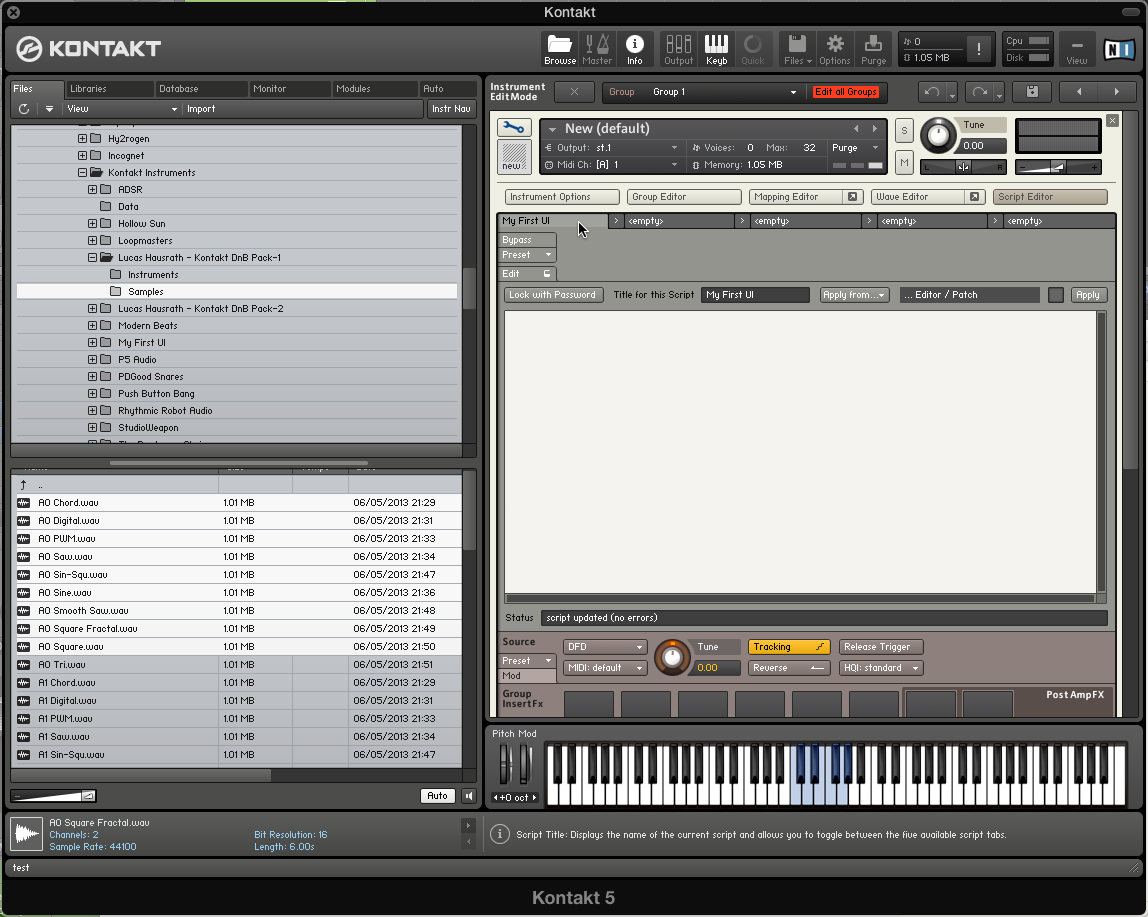Adjust the Source Tune knob
Viewport: 1148px width, 917px height.
click(x=671, y=657)
